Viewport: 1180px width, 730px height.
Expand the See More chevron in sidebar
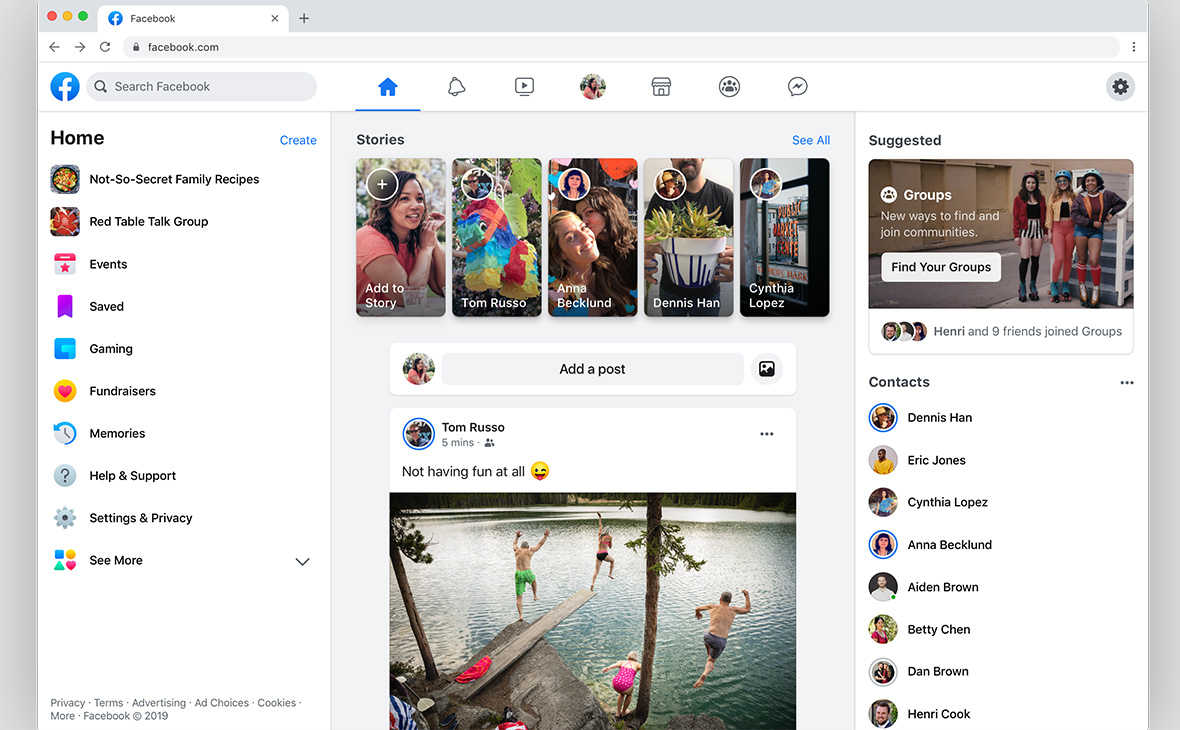pyautogui.click(x=302, y=561)
